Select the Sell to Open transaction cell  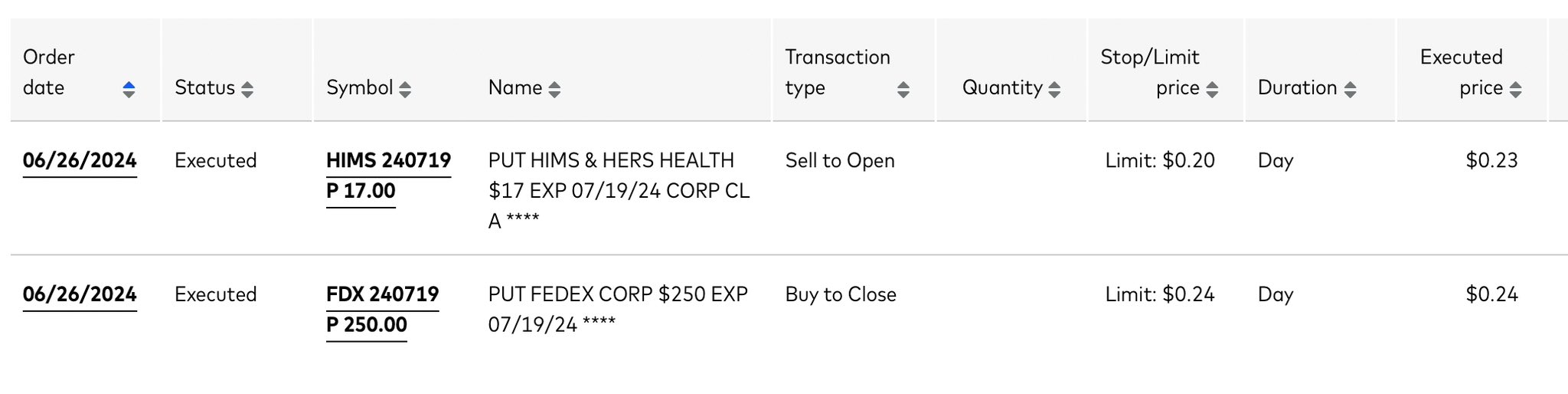(x=840, y=161)
